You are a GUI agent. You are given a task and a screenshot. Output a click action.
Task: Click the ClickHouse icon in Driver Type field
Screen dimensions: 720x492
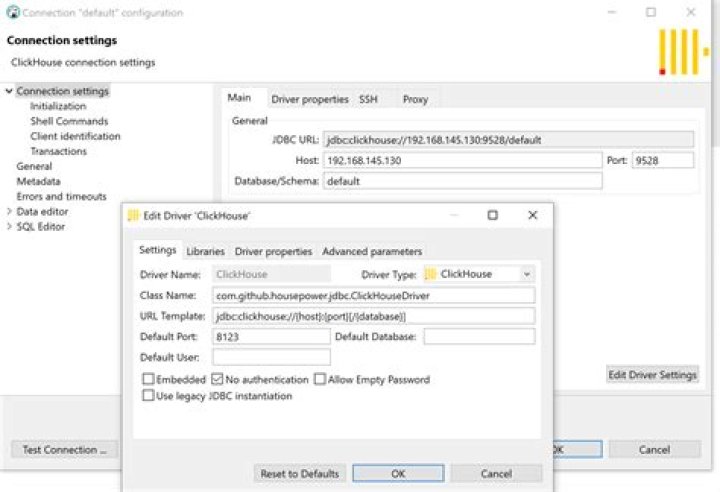click(x=430, y=274)
